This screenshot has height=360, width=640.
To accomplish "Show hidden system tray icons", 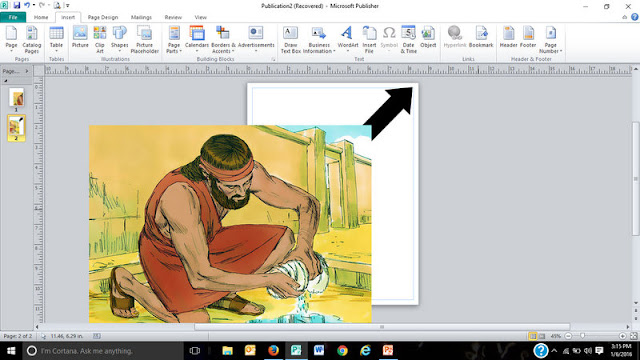I will (x=554, y=351).
